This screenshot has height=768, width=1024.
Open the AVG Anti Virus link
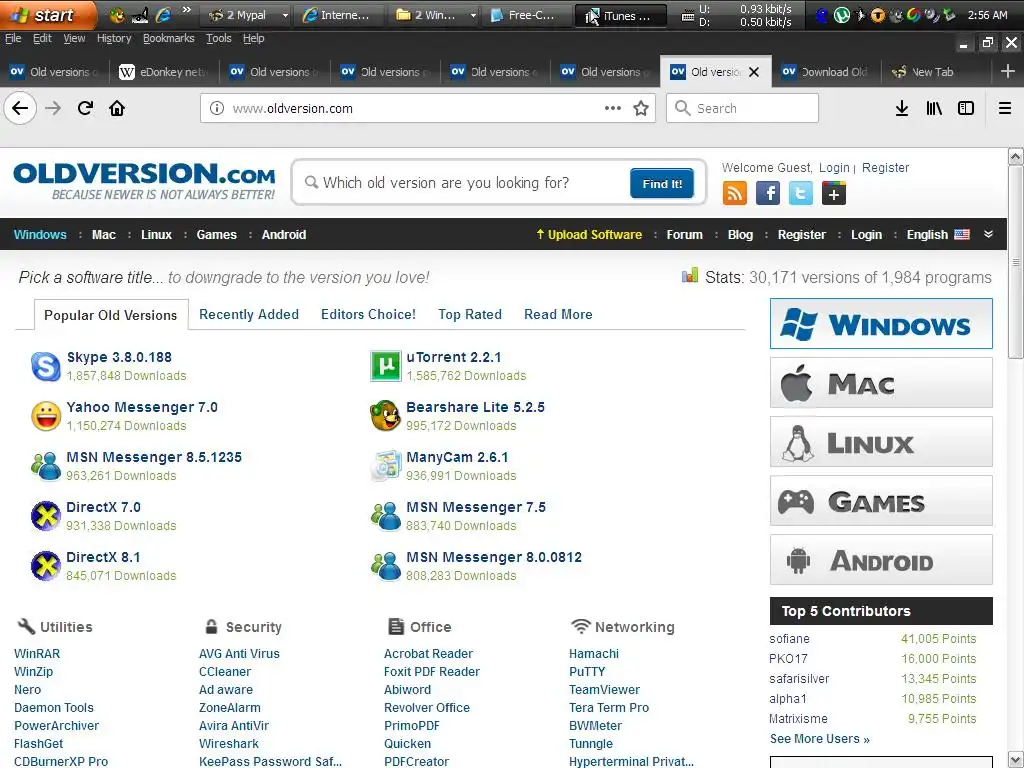click(x=239, y=654)
